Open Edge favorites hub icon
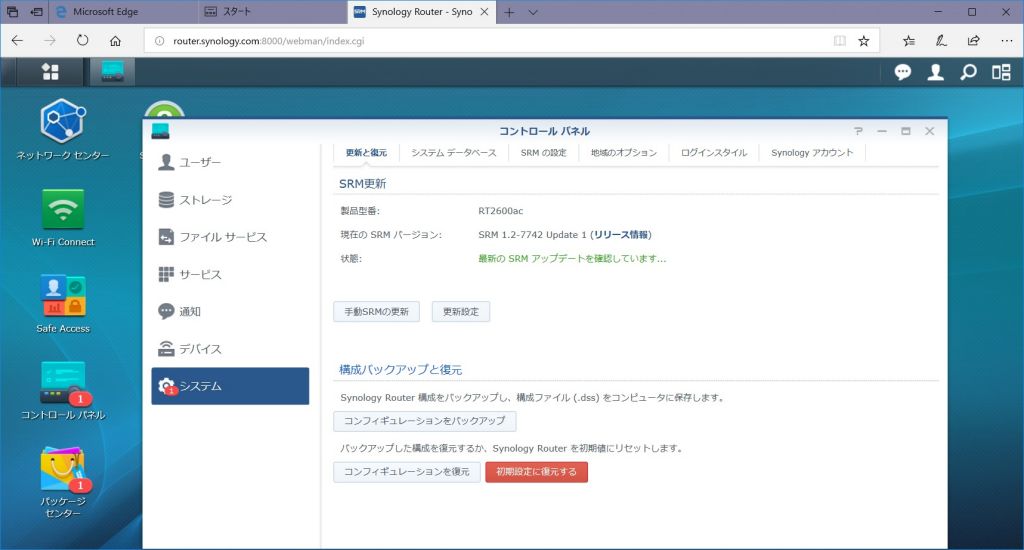This screenshot has width=1024, height=550. tap(908, 40)
